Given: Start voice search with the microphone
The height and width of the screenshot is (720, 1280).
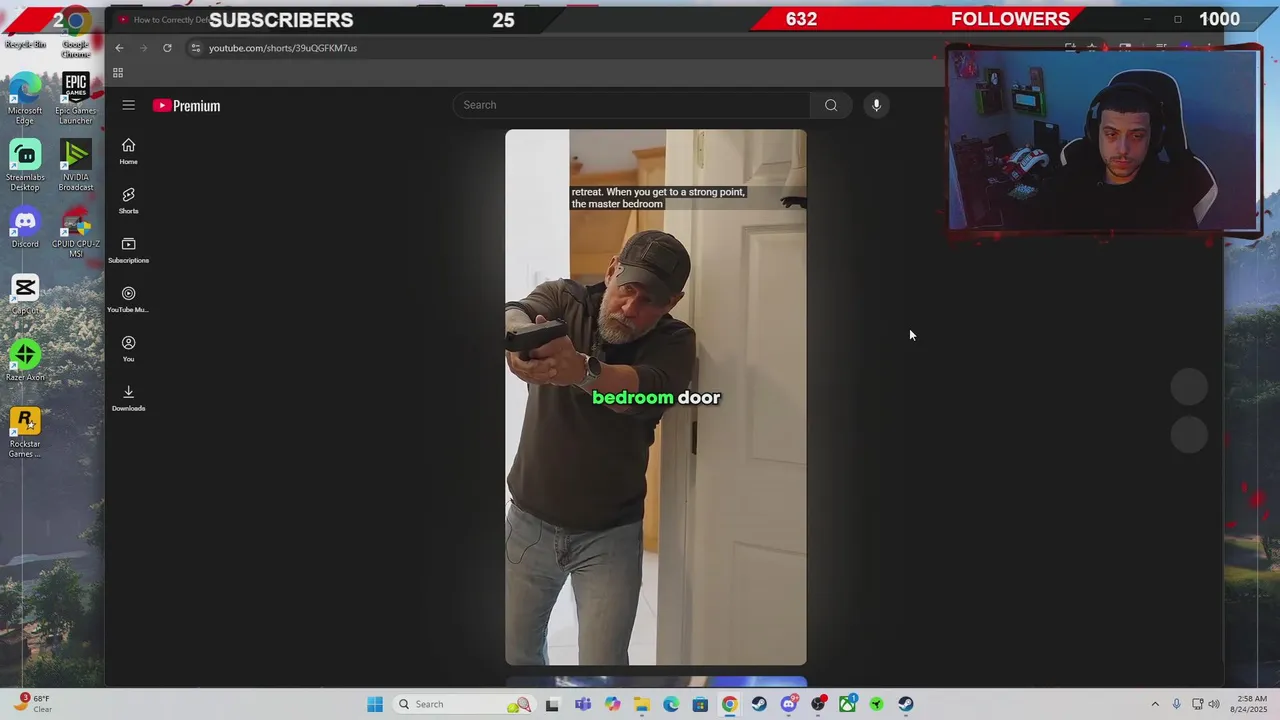Looking at the screenshot, I should (876, 105).
